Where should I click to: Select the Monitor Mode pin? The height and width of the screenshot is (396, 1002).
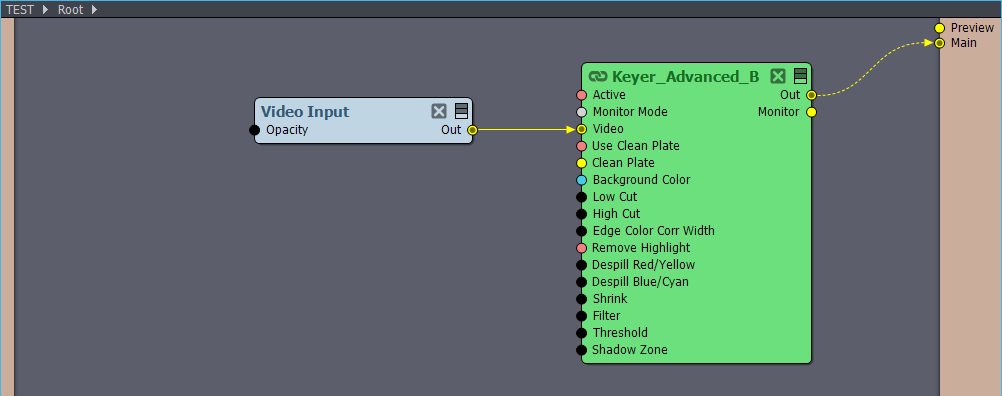pyautogui.click(x=582, y=112)
